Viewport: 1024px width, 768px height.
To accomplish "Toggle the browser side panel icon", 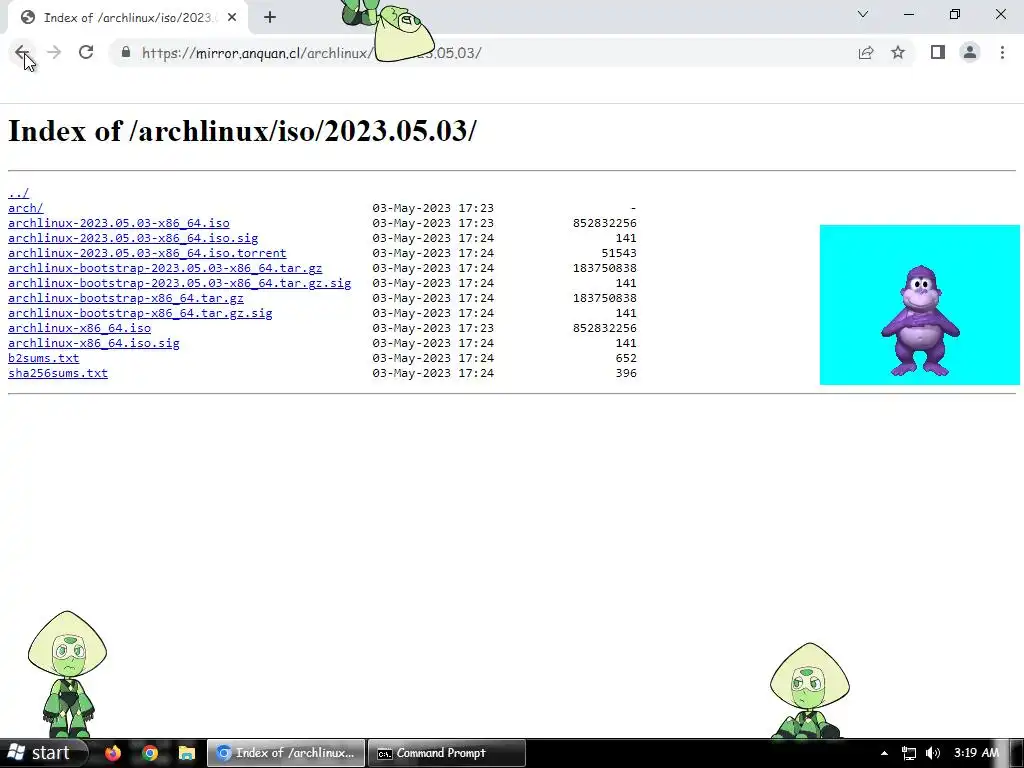I will point(938,52).
